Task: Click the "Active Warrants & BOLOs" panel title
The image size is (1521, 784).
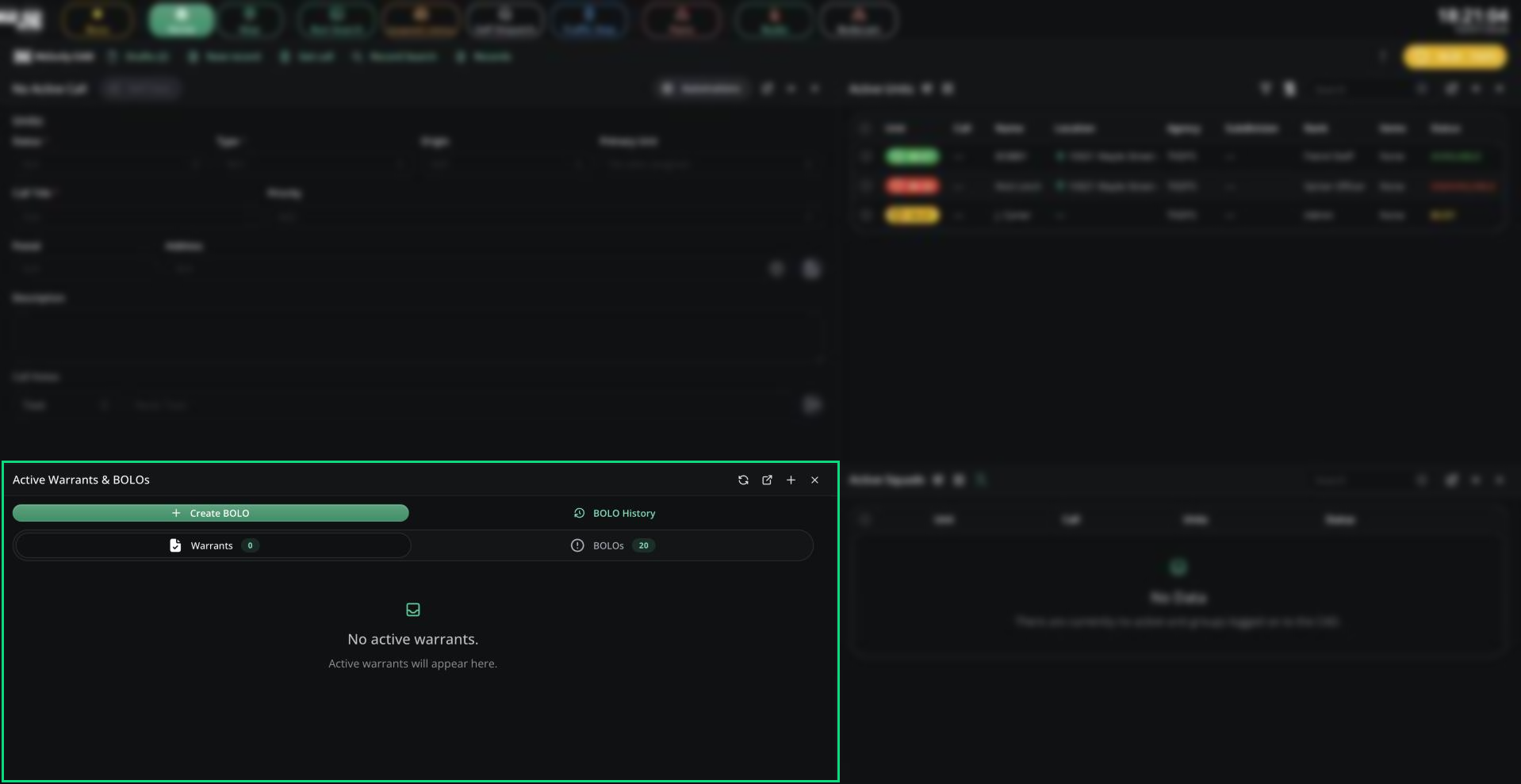Action: [x=81, y=480]
